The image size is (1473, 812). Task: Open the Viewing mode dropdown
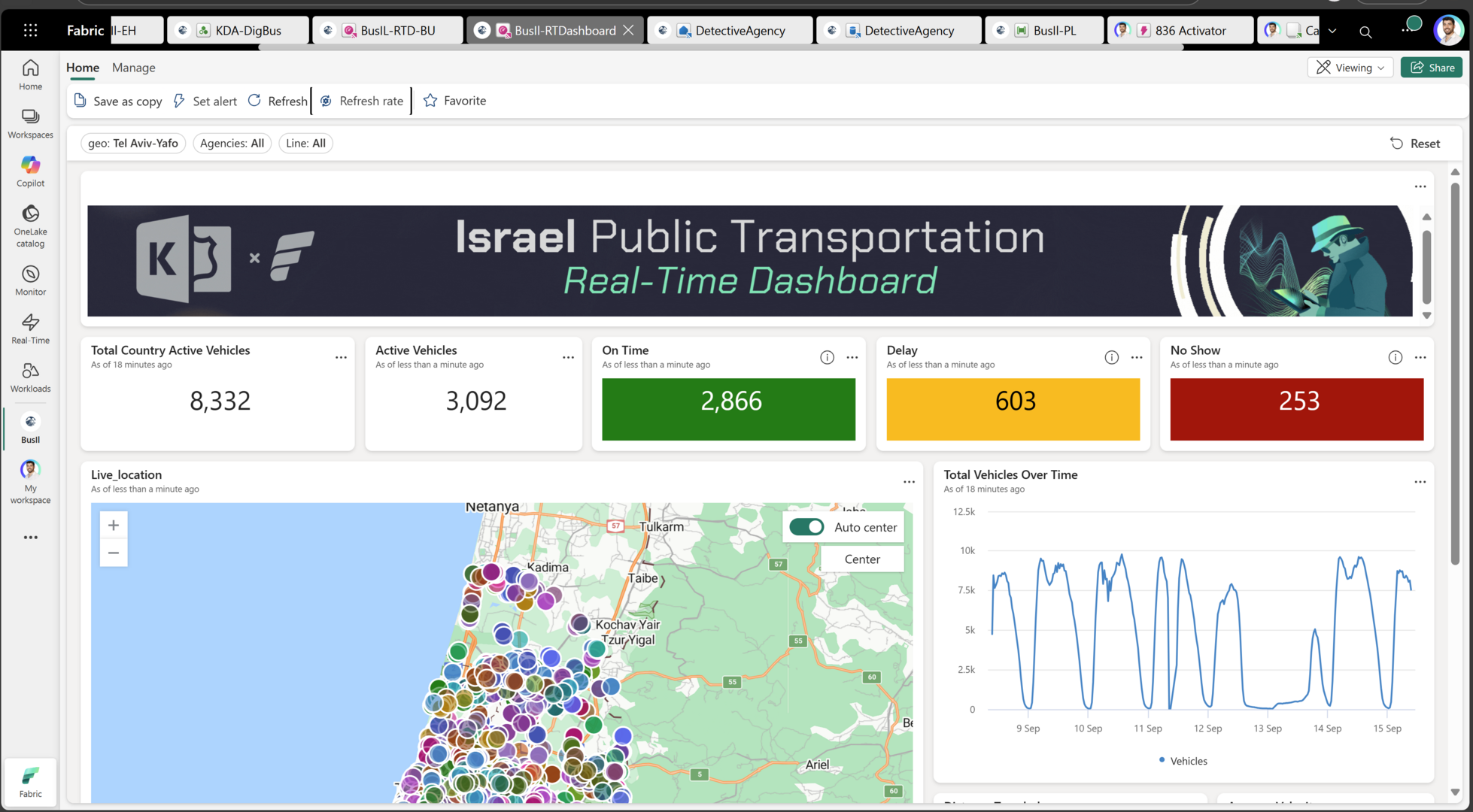[1350, 68]
